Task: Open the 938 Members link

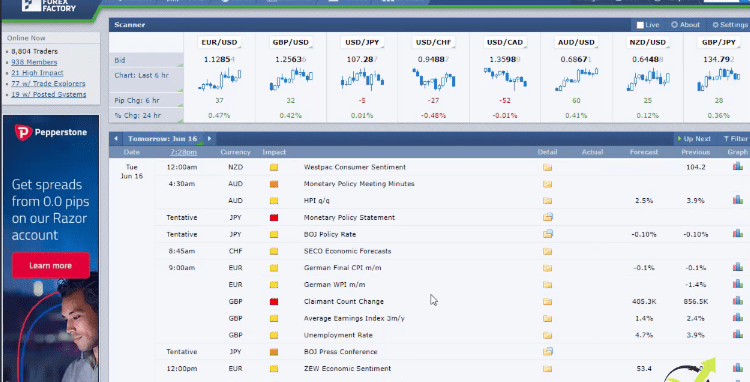Action: (x=34, y=62)
